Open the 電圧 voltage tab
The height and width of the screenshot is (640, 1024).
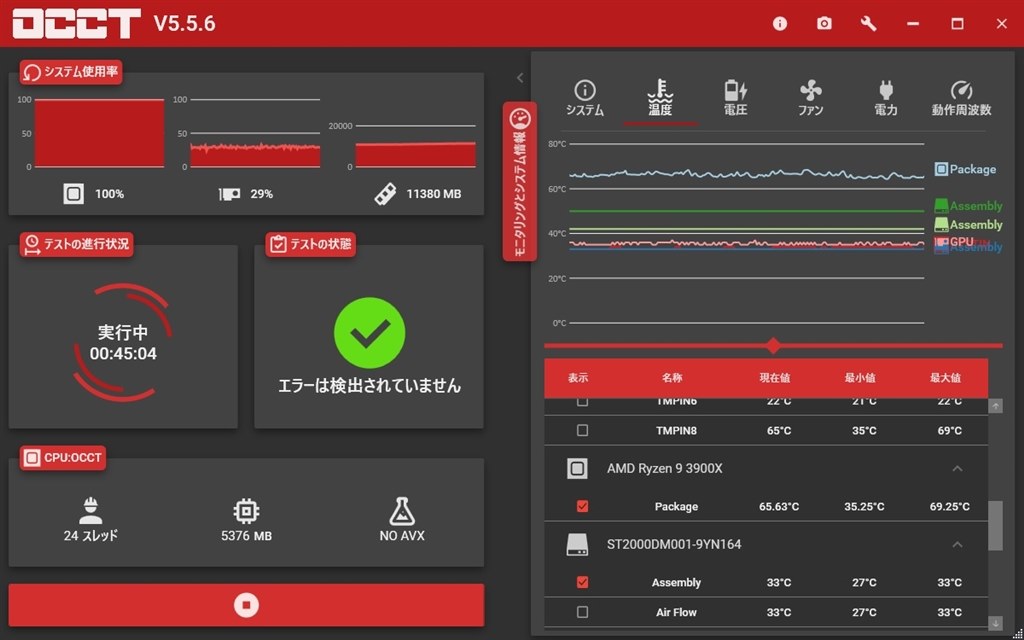point(735,98)
